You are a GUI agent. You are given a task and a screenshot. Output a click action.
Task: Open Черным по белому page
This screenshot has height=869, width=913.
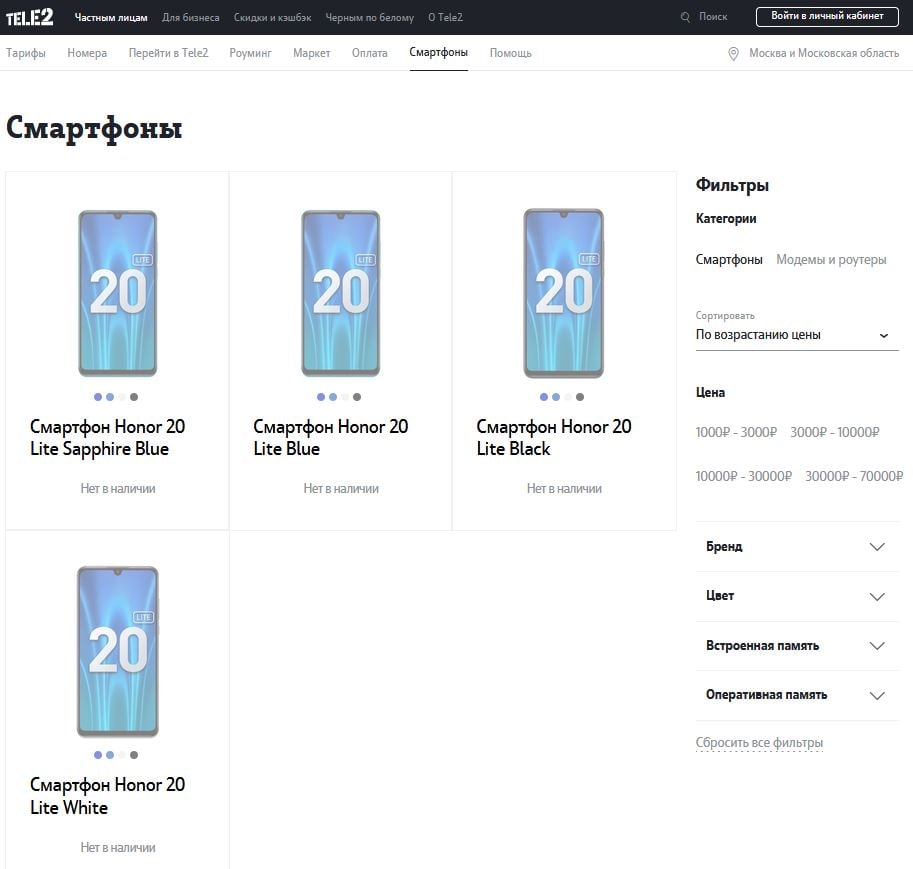(370, 17)
